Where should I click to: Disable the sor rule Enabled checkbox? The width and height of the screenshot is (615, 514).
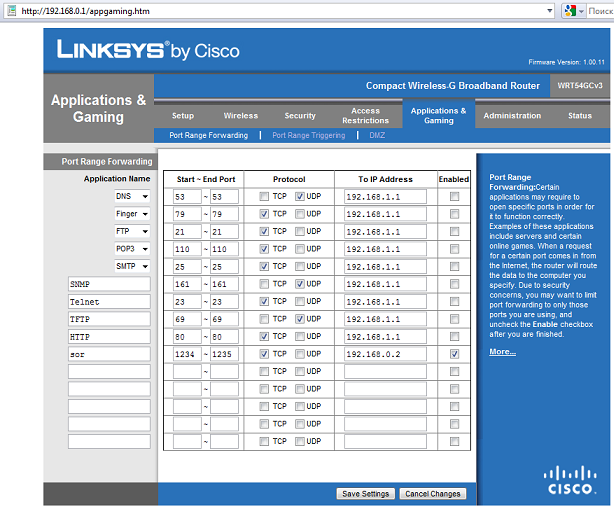point(454,354)
